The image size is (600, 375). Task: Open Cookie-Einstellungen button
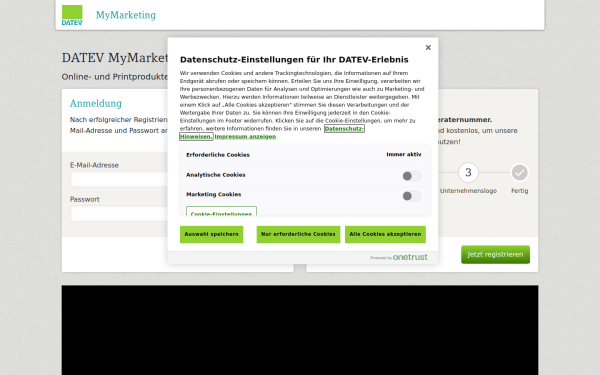point(221,211)
